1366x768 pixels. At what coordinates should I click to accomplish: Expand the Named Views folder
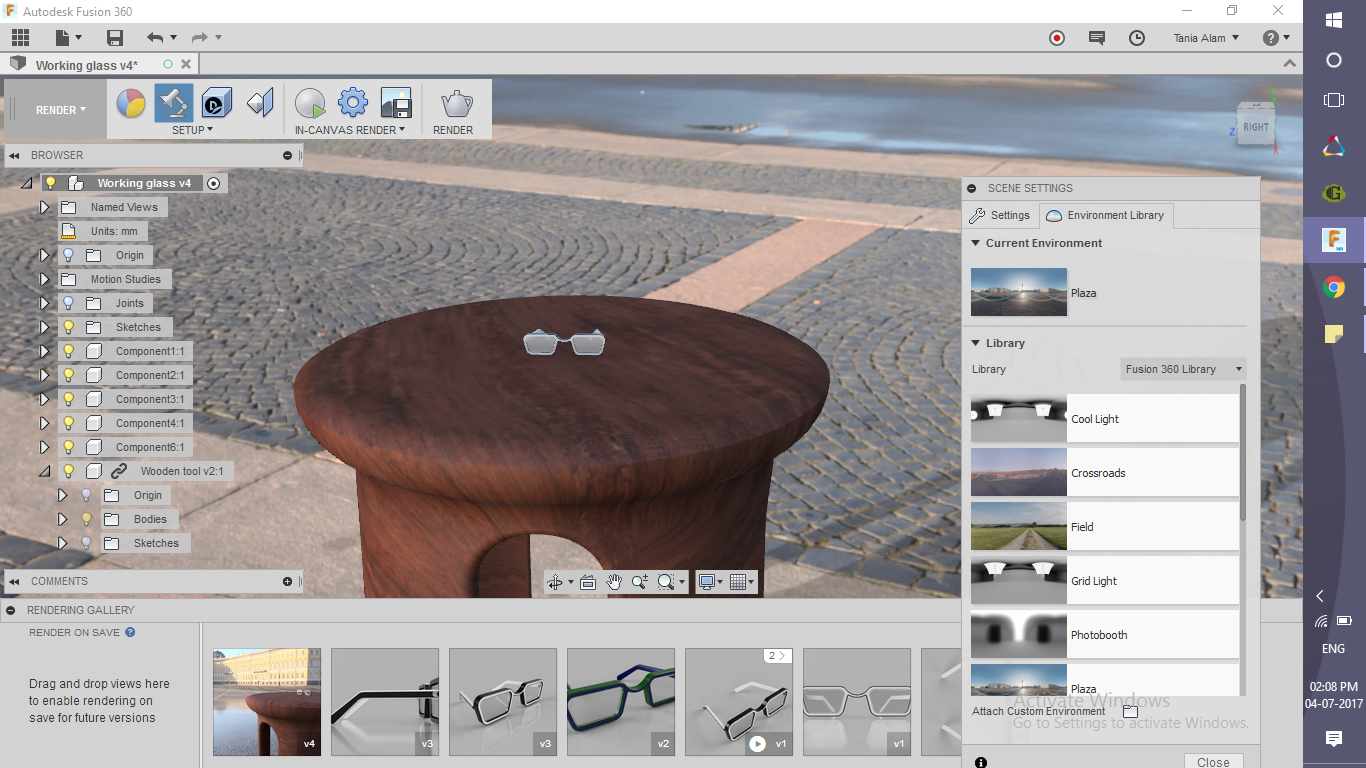pyautogui.click(x=44, y=207)
